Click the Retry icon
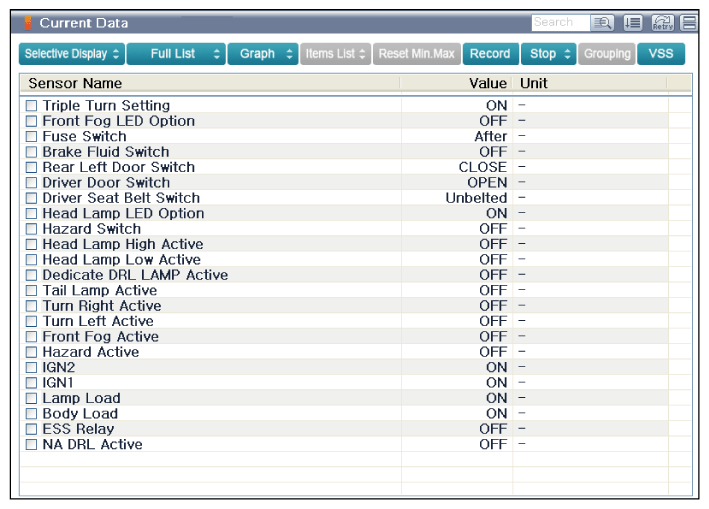709x509 pixels. [x=662, y=23]
